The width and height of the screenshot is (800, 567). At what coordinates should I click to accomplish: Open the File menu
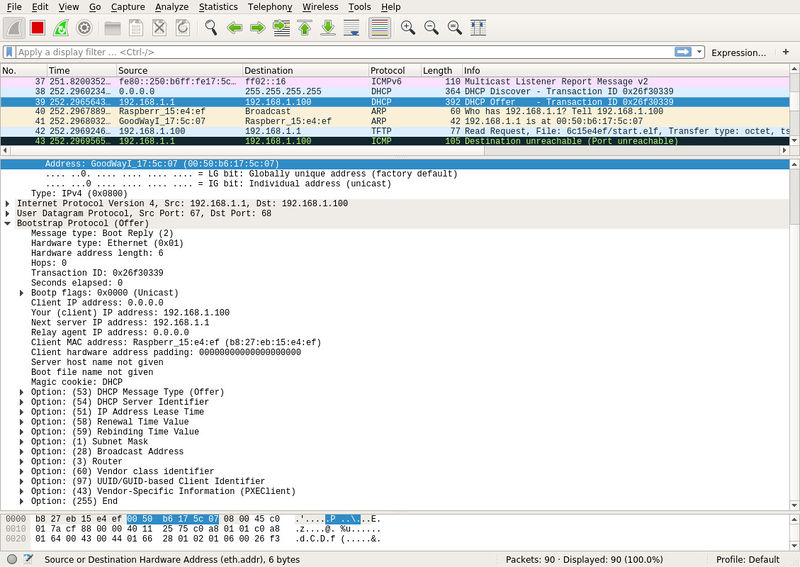pos(14,7)
